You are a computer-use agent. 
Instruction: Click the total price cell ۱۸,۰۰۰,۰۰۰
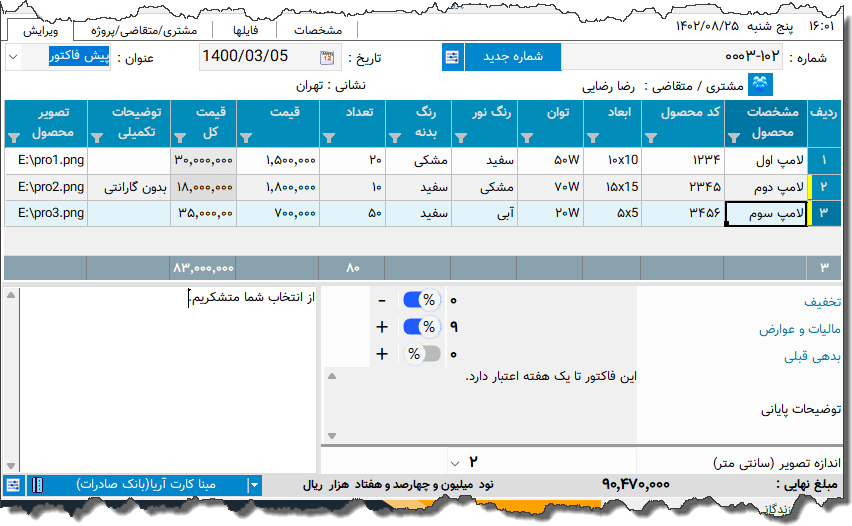click(203, 187)
